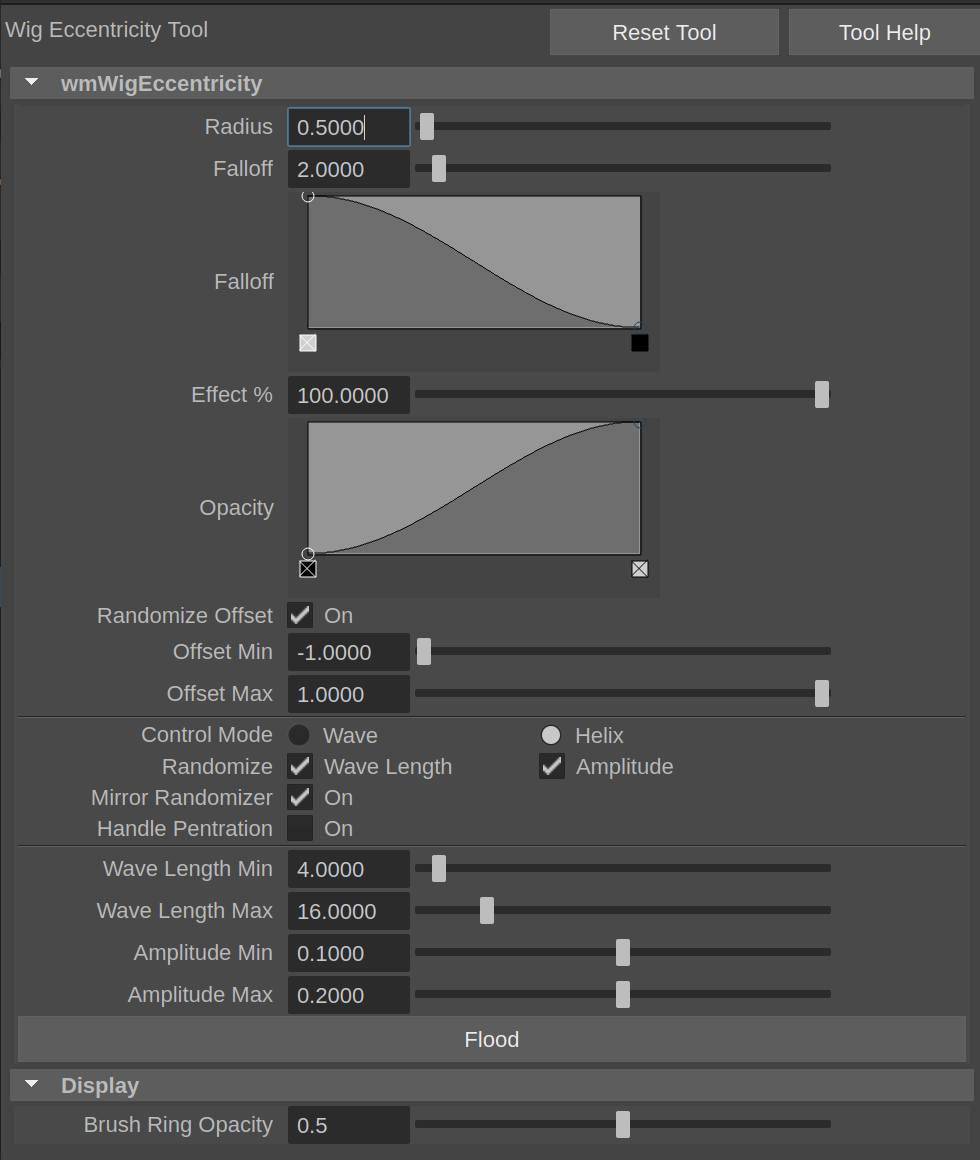Open Tool Help
Viewport: 980px width, 1160px height.
click(884, 32)
